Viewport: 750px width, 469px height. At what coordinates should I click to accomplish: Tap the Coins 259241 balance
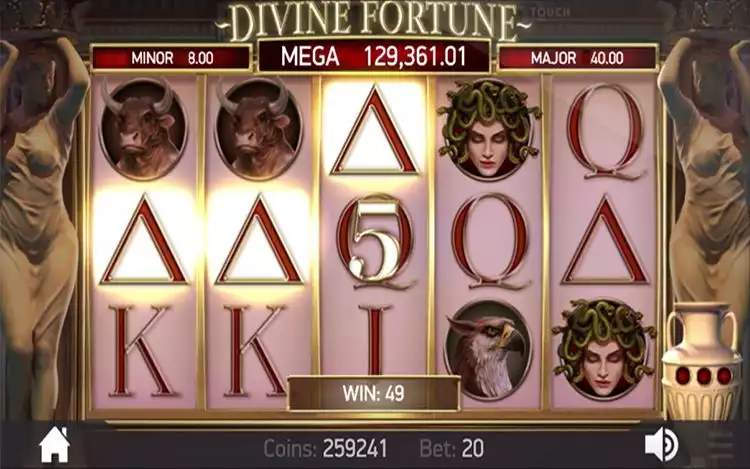click(325, 448)
